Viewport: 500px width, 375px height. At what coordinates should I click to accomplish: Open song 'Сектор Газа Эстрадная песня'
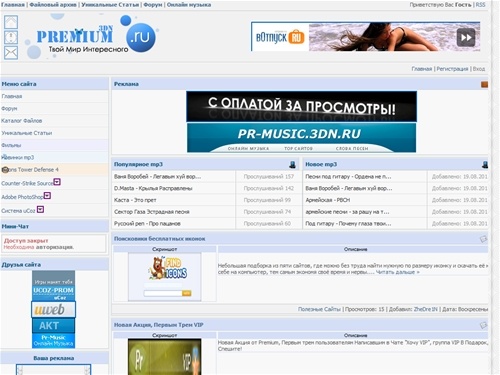pyautogui.click(x=152, y=212)
